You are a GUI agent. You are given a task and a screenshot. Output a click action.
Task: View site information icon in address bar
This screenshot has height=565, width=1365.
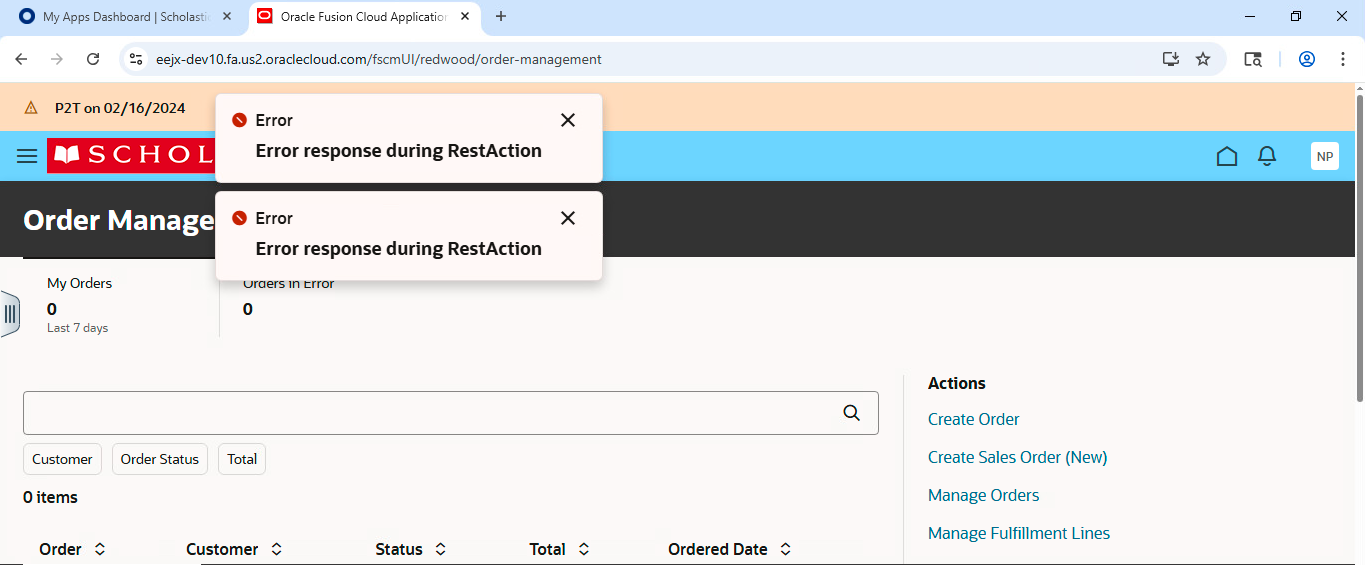point(137,59)
